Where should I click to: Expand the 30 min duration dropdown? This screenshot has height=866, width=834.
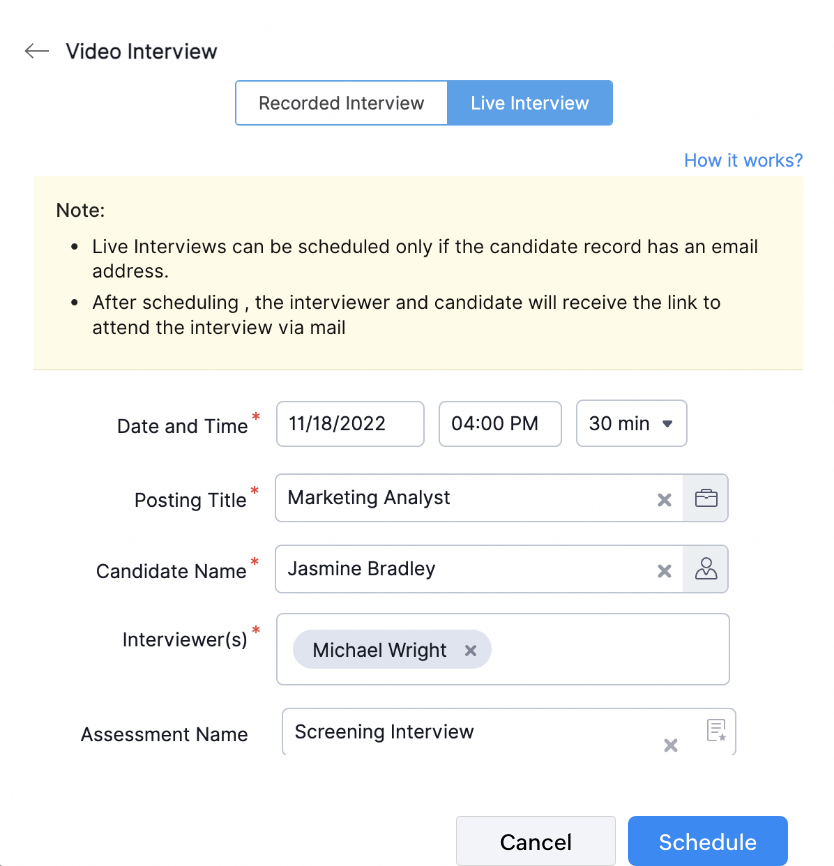(632, 423)
